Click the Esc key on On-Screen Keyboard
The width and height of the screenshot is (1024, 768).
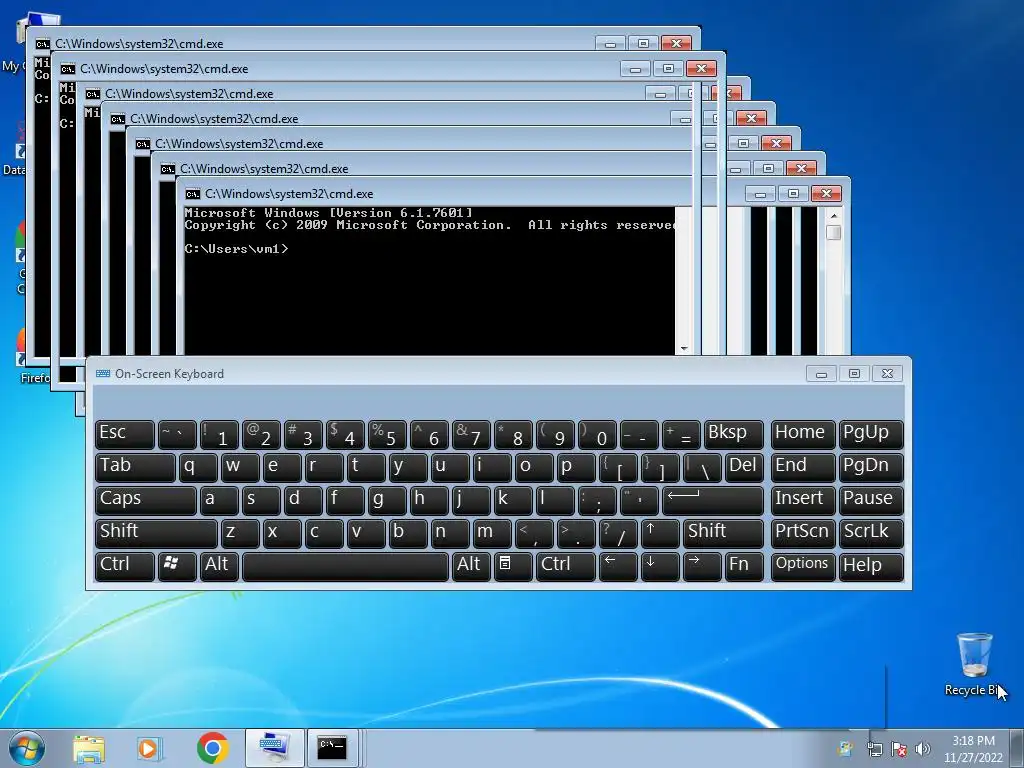click(x=125, y=434)
